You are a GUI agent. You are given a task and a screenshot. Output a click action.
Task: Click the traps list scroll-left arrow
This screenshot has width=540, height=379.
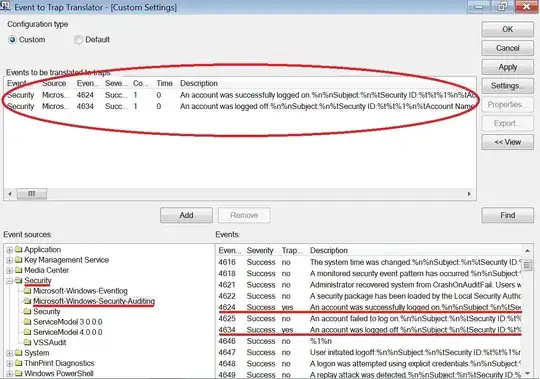click(10, 194)
